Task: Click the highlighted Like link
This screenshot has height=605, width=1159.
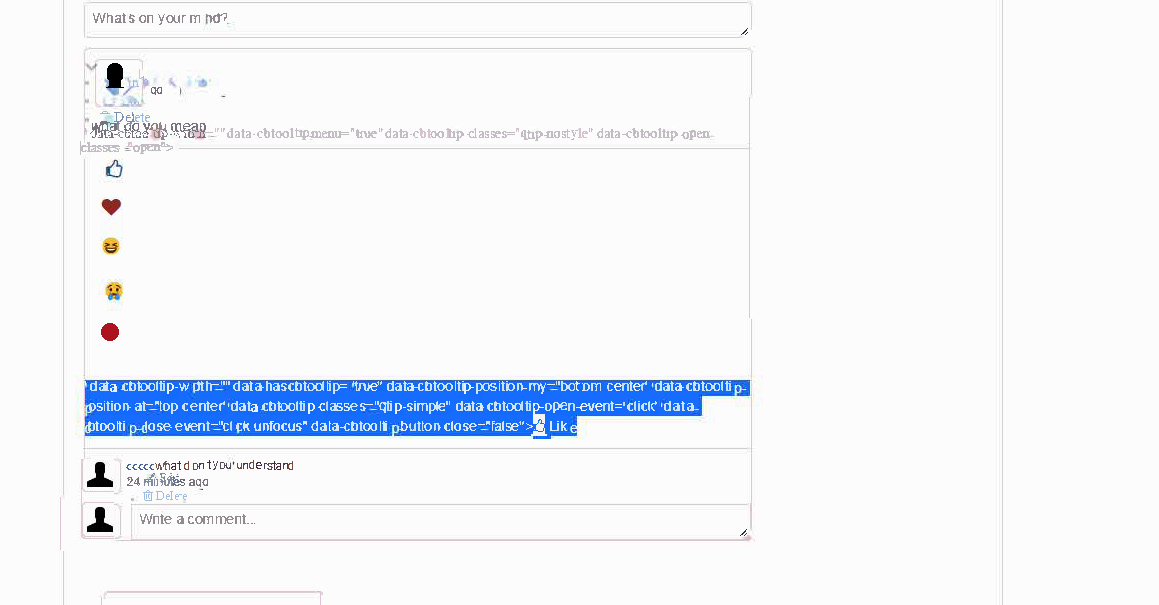Action: (x=562, y=427)
